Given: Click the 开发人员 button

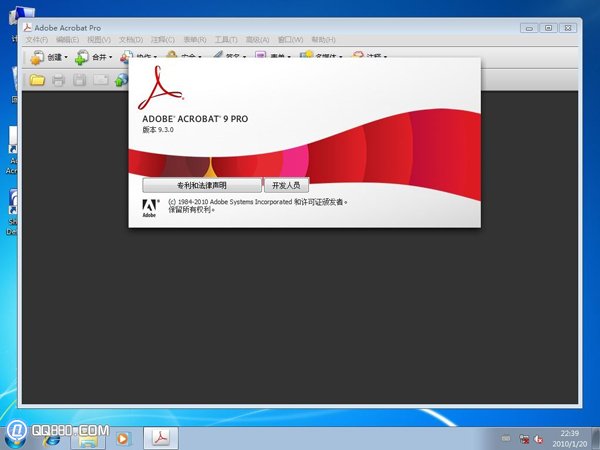Looking at the screenshot, I should [286, 185].
